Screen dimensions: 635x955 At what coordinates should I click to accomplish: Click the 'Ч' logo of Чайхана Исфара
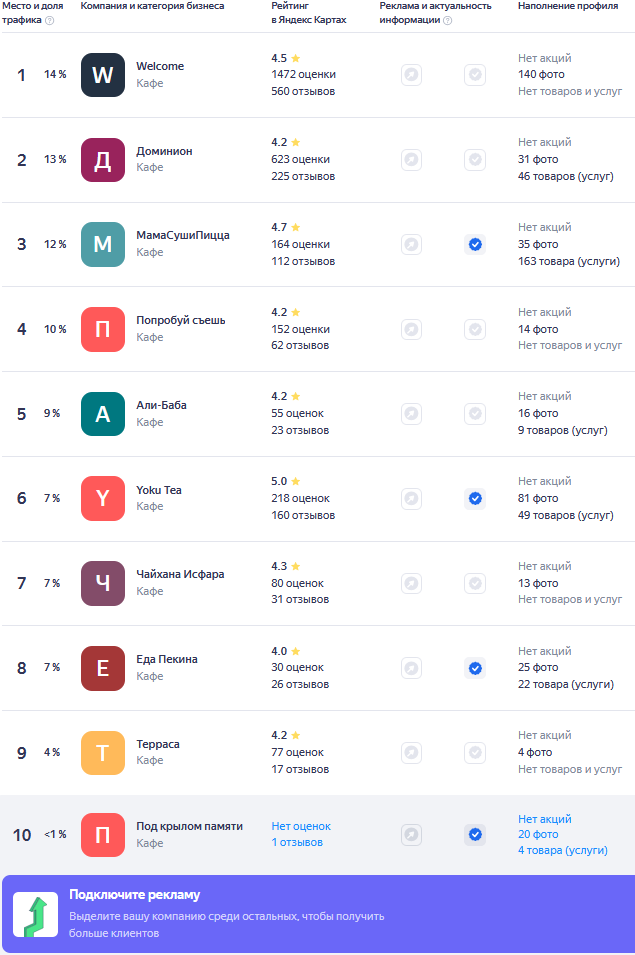[x=103, y=583]
